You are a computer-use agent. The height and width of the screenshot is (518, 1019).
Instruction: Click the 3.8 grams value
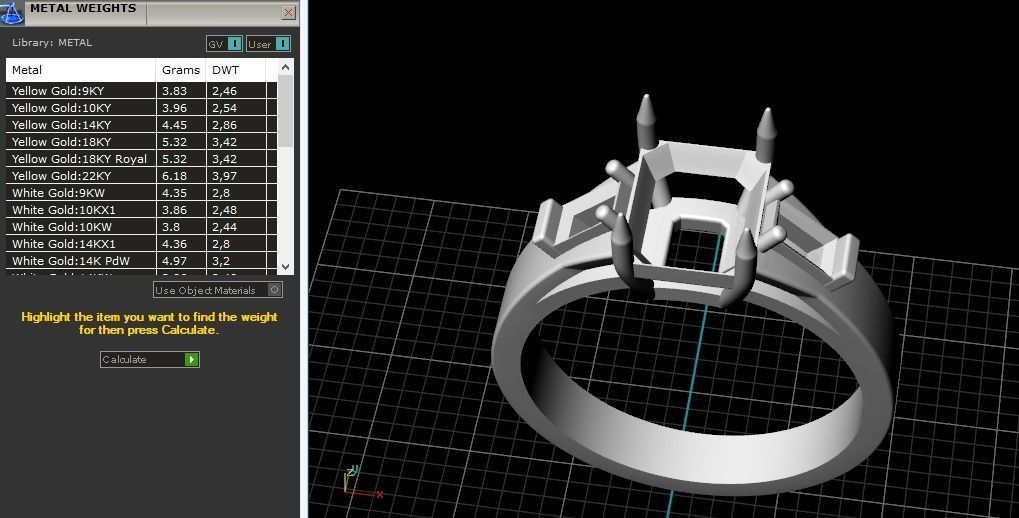pyautogui.click(x=171, y=227)
